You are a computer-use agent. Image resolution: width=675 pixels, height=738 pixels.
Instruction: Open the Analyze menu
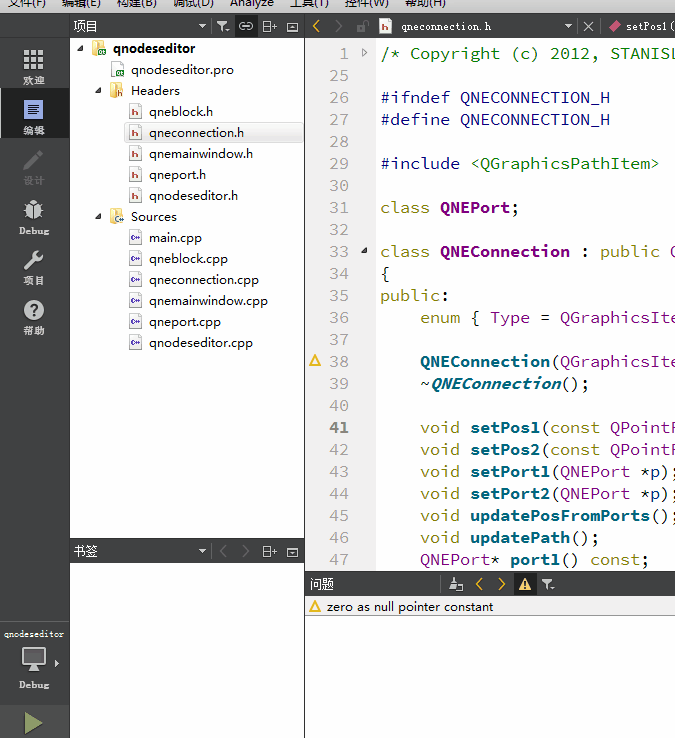point(252,4)
